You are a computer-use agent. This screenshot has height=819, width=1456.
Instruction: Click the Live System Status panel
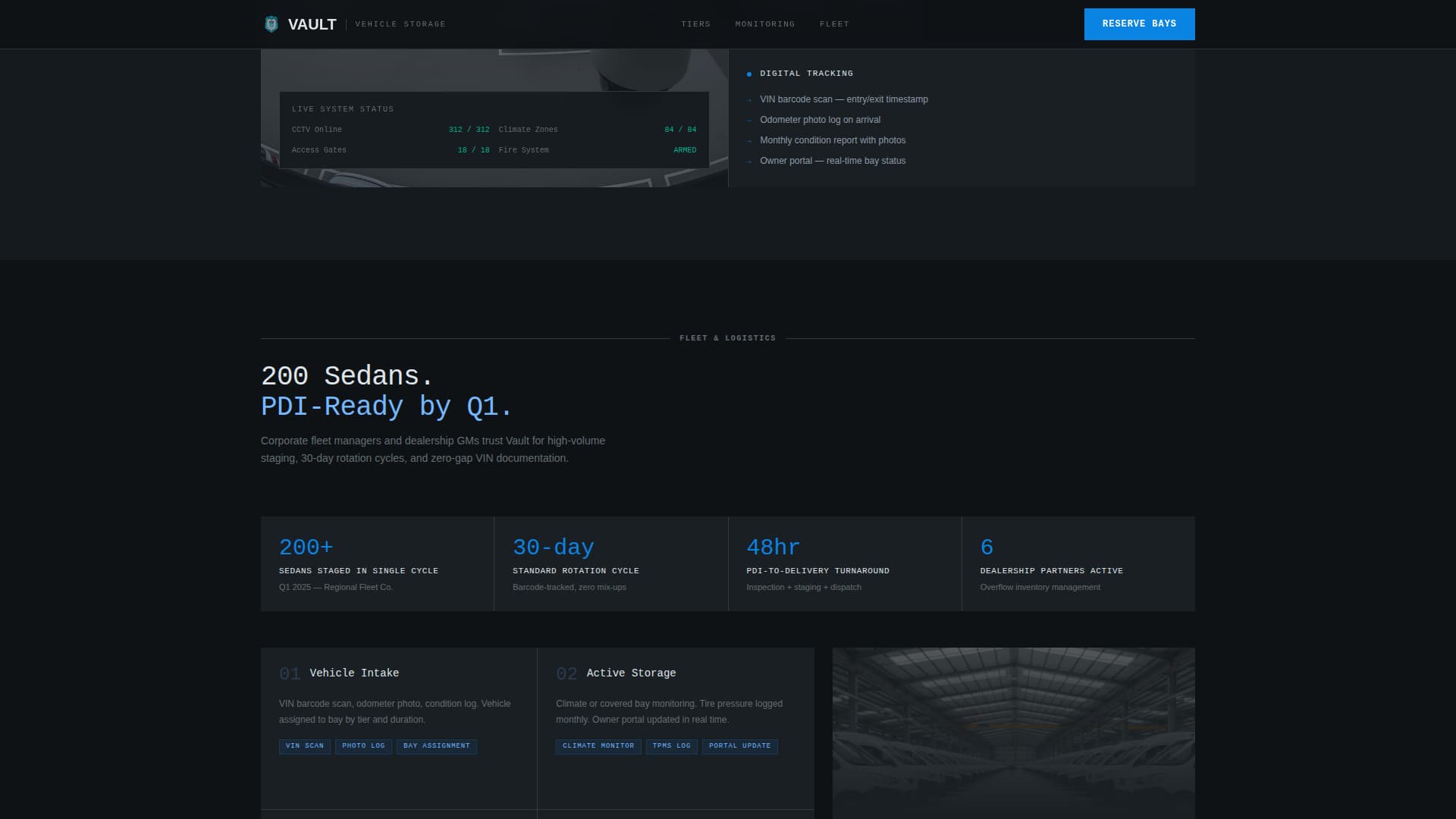click(494, 130)
